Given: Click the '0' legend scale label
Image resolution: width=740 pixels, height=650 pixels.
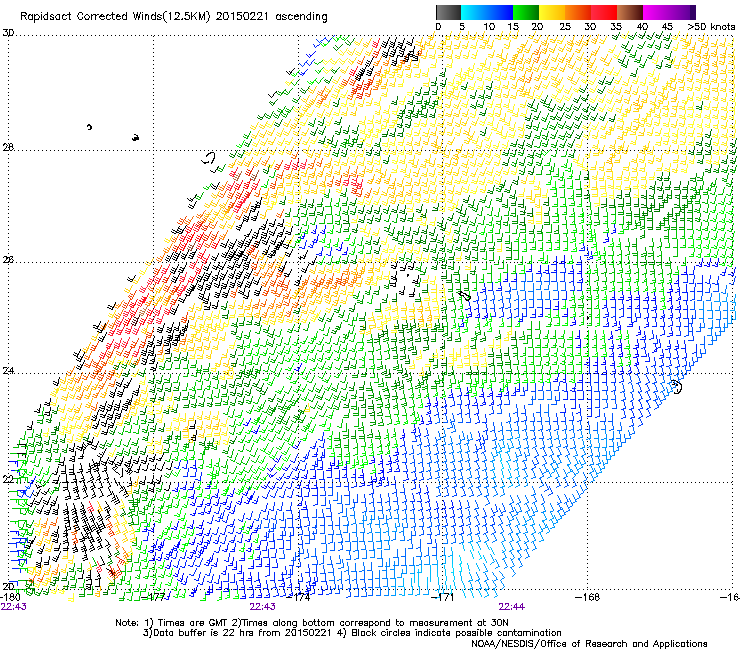Looking at the screenshot, I should [x=438, y=27].
